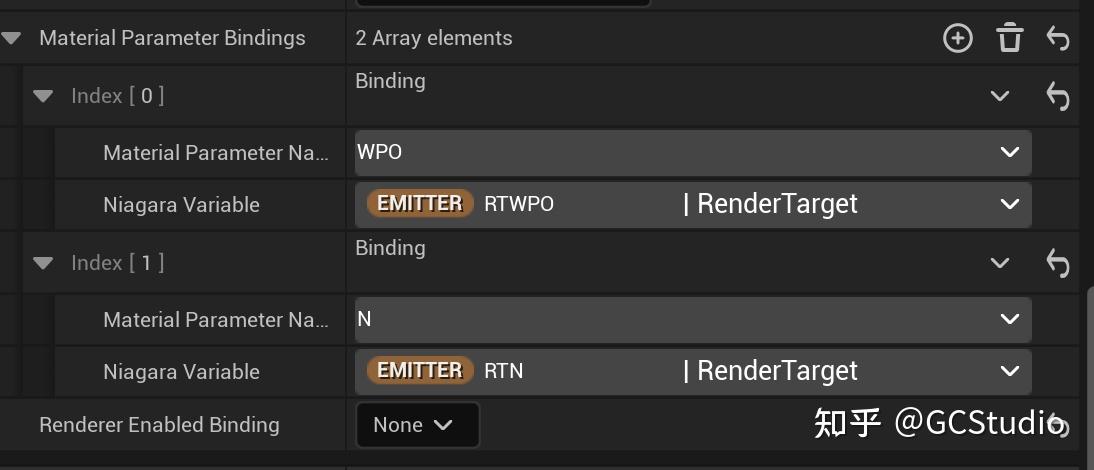
Task: Open the N material parameter name dropdown
Action: 1008,319
